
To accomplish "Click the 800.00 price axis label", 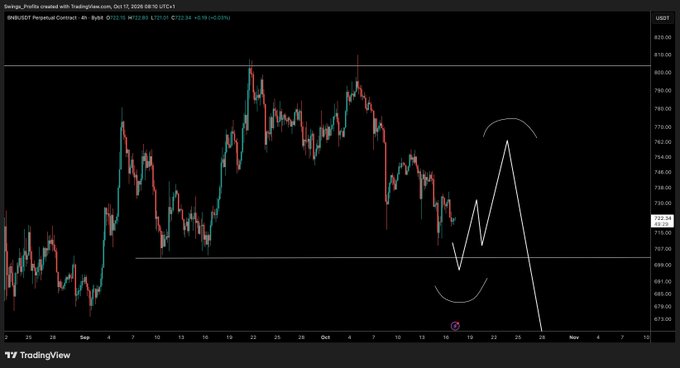I will pos(662,73).
